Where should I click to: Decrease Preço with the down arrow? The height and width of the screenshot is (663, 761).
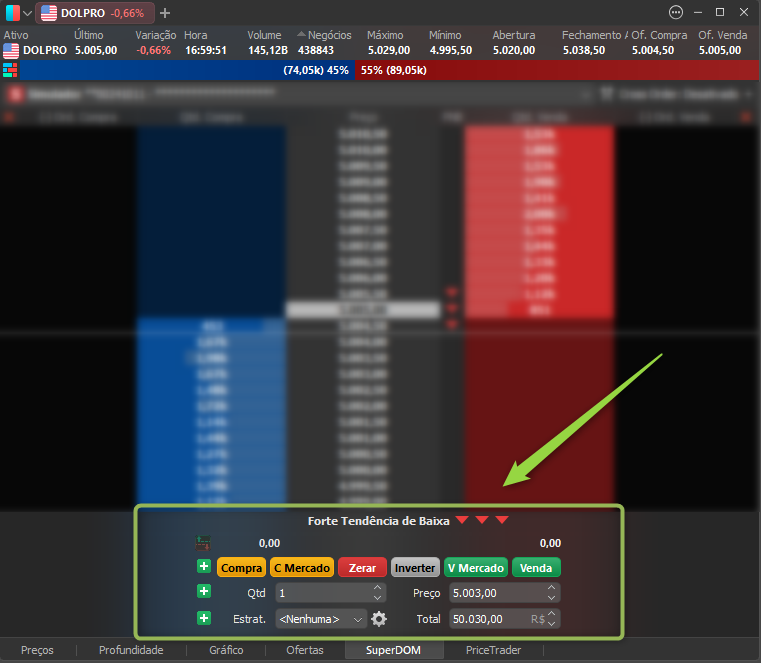coord(551,598)
